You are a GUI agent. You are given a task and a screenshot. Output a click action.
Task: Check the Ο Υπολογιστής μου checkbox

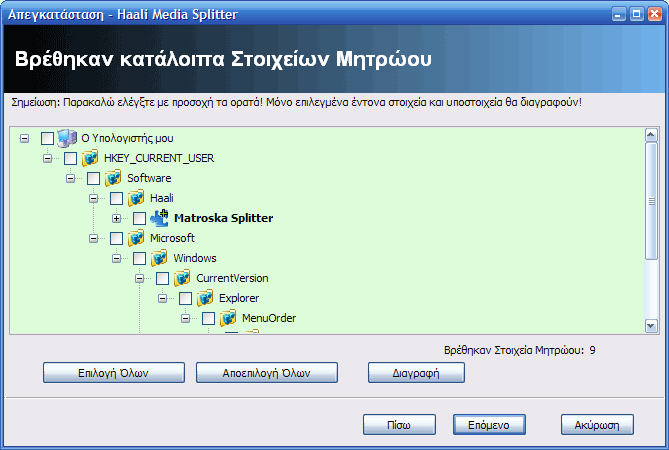click(x=47, y=138)
